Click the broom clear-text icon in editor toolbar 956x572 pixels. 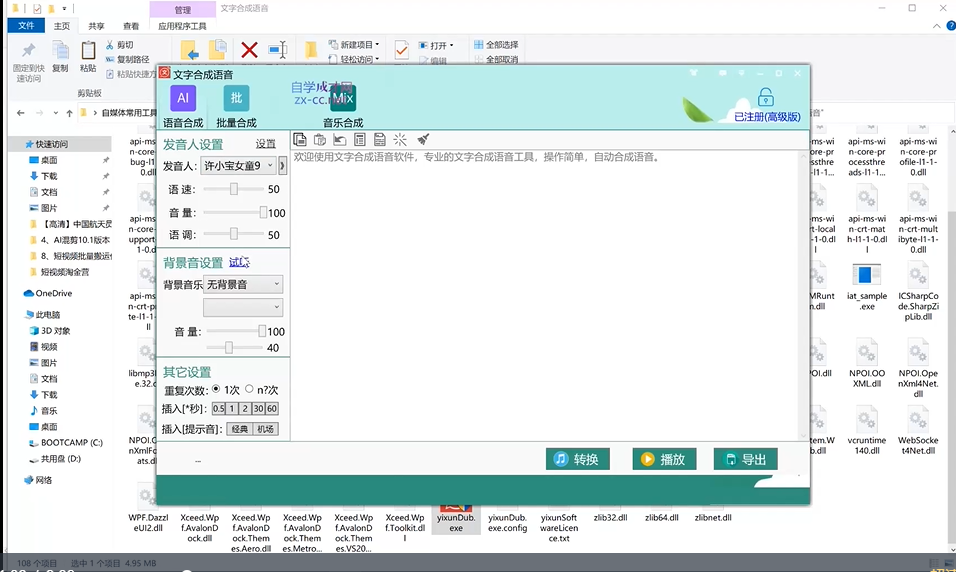(x=423, y=140)
